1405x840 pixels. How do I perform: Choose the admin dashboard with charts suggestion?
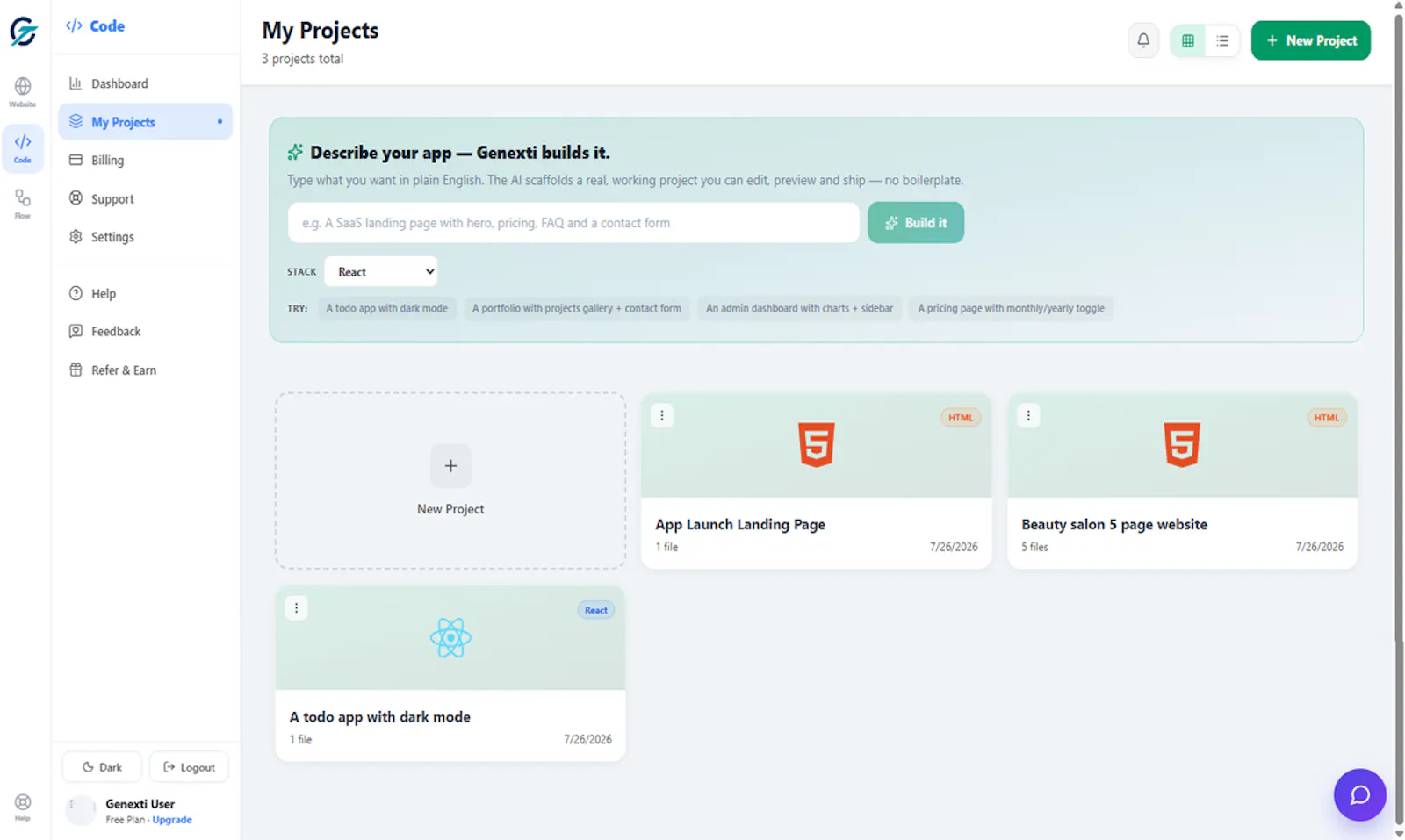click(799, 308)
